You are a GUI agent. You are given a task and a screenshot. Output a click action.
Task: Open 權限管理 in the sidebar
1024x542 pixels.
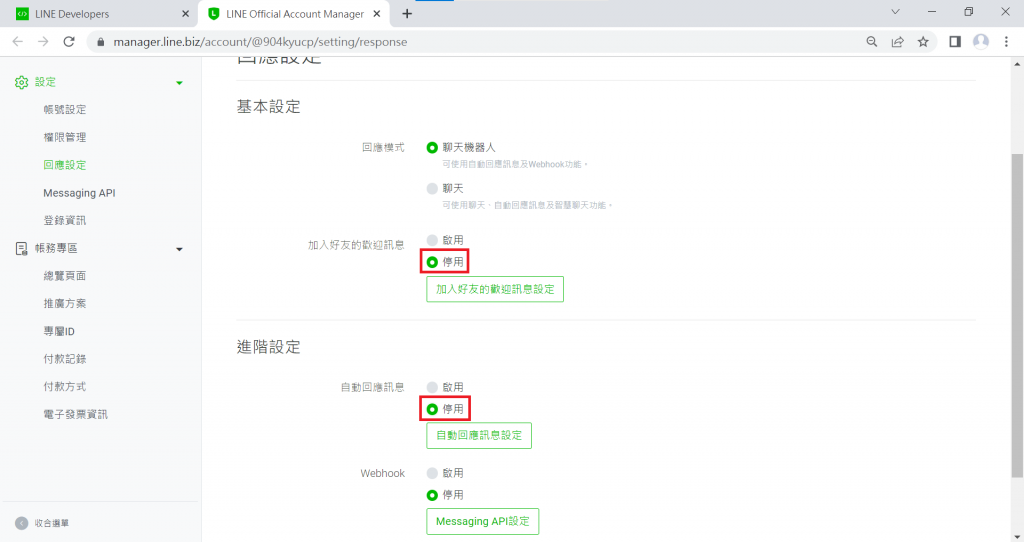tap(65, 137)
